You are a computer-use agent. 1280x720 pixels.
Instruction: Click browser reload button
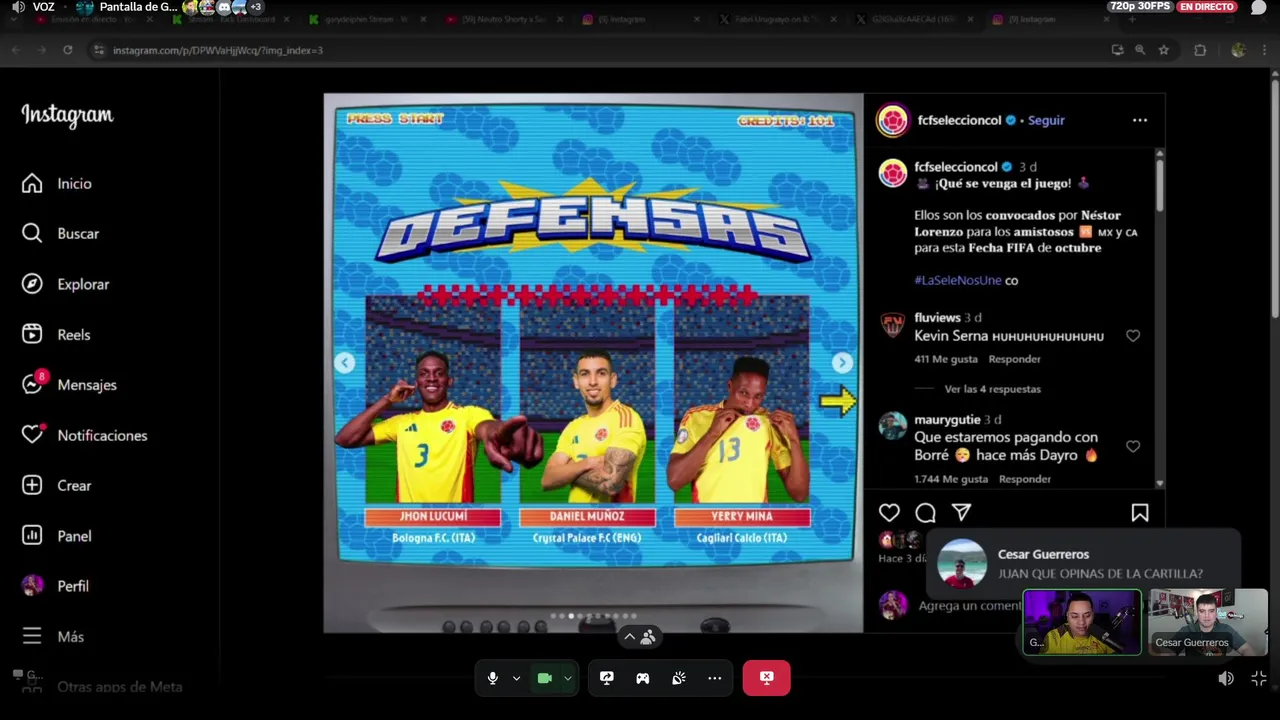click(67, 50)
